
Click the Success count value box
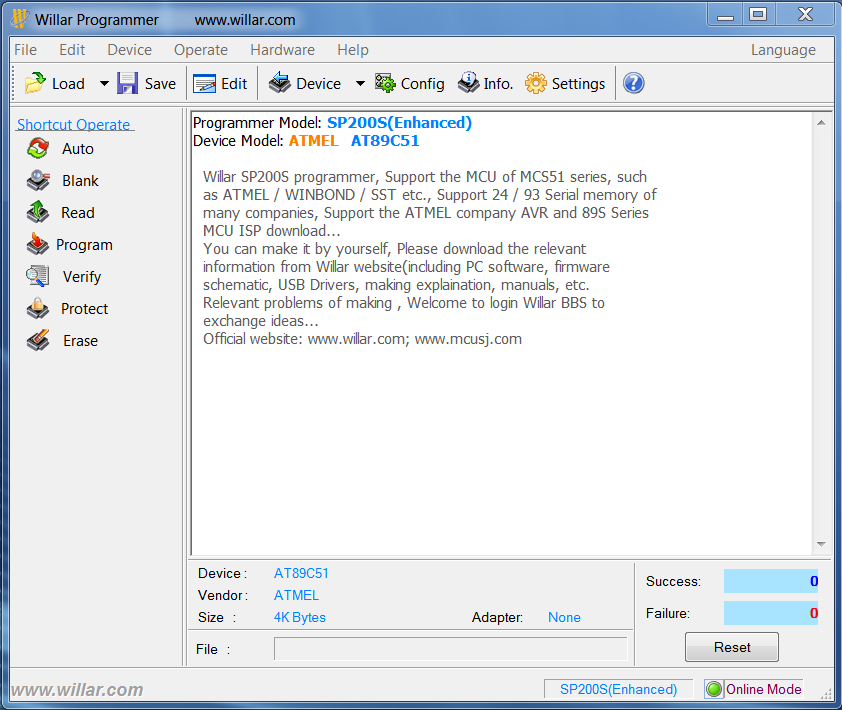pyautogui.click(x=771, y=581)
